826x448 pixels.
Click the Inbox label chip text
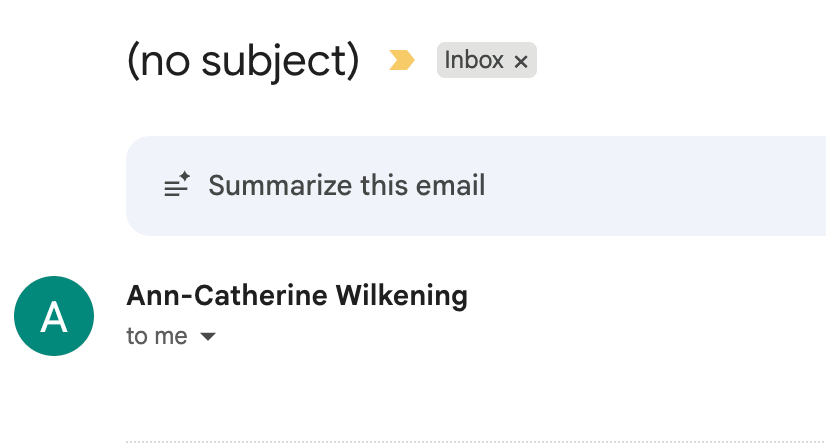click(x=474, y=60)
